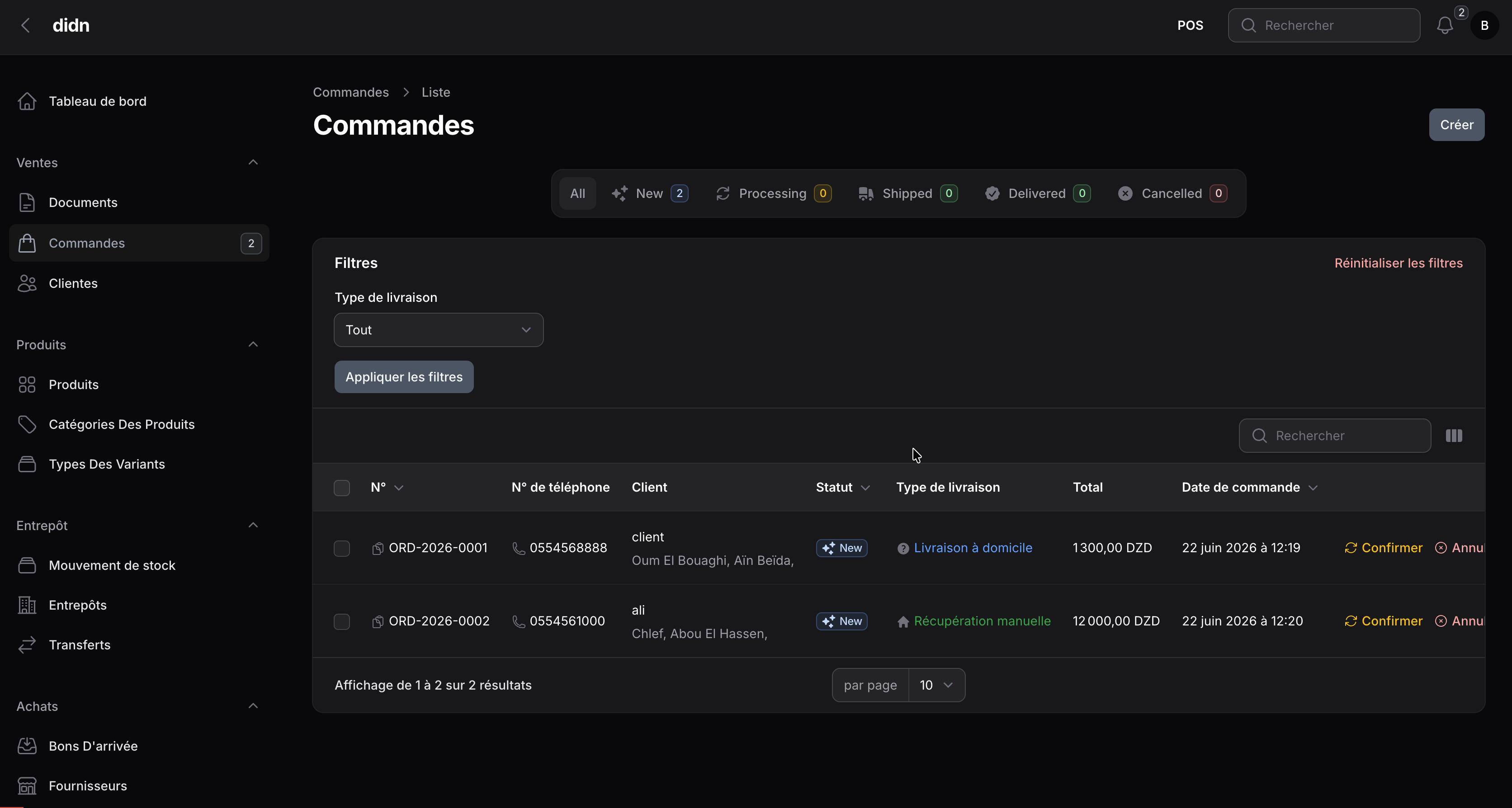This screenshot has height=808, width=1512.
Task: Click New status badge for ali
Action: tap(842, 621)
